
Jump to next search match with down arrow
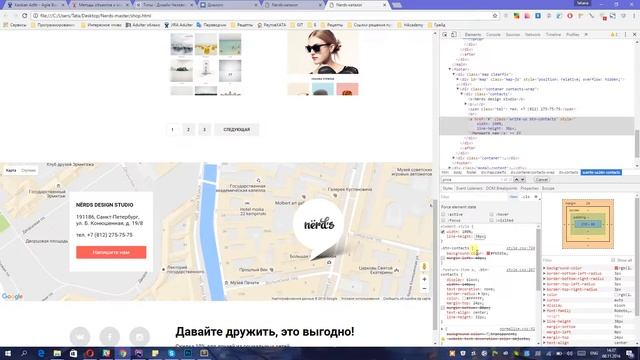tap(522, 180)
